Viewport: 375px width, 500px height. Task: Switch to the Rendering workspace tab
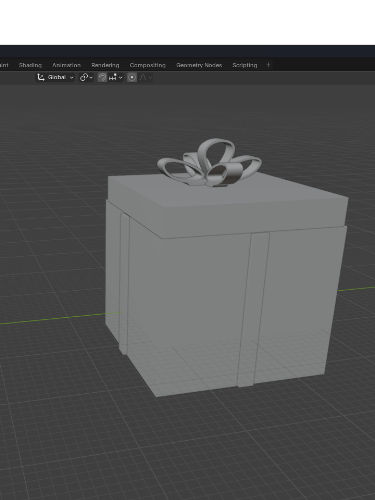105,65
